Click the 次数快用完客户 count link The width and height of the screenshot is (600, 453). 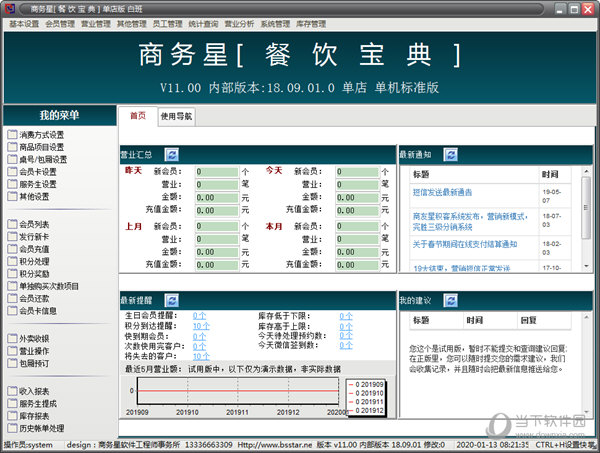pyautogui.click(x=199, y=346)
